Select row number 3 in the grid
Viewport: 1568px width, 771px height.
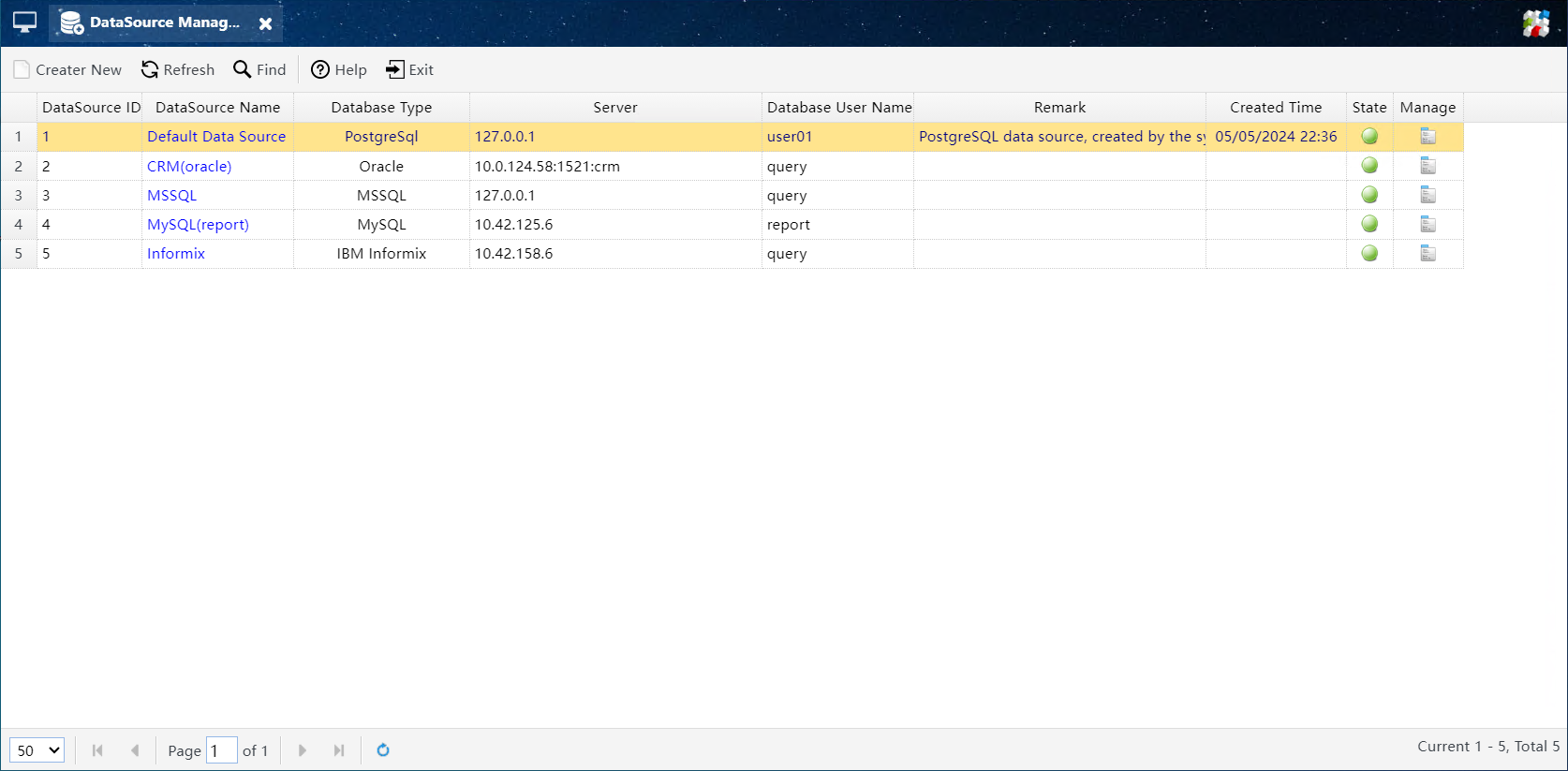click(19, 196)
